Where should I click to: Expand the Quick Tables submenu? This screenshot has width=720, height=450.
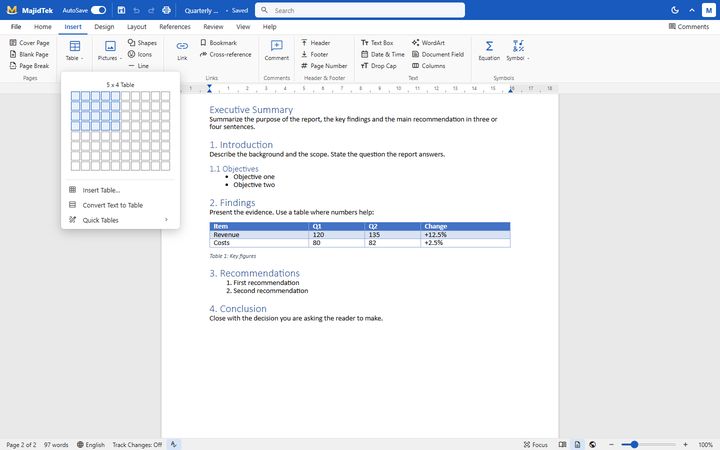coord(120,220)
